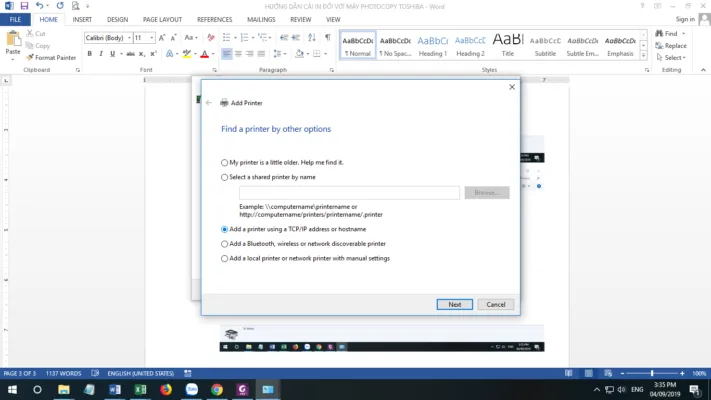The image size is (711, 400).
Task: Adjust the zoom slider in status bar
Action: (652, 374)
